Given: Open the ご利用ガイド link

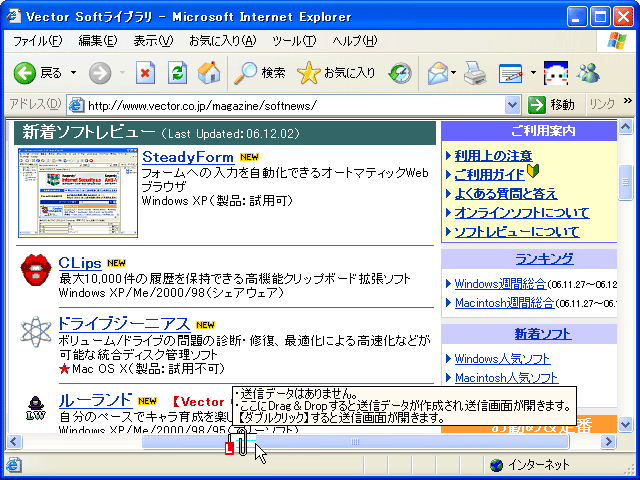Looking at the screenshot, I should (489, 175).
